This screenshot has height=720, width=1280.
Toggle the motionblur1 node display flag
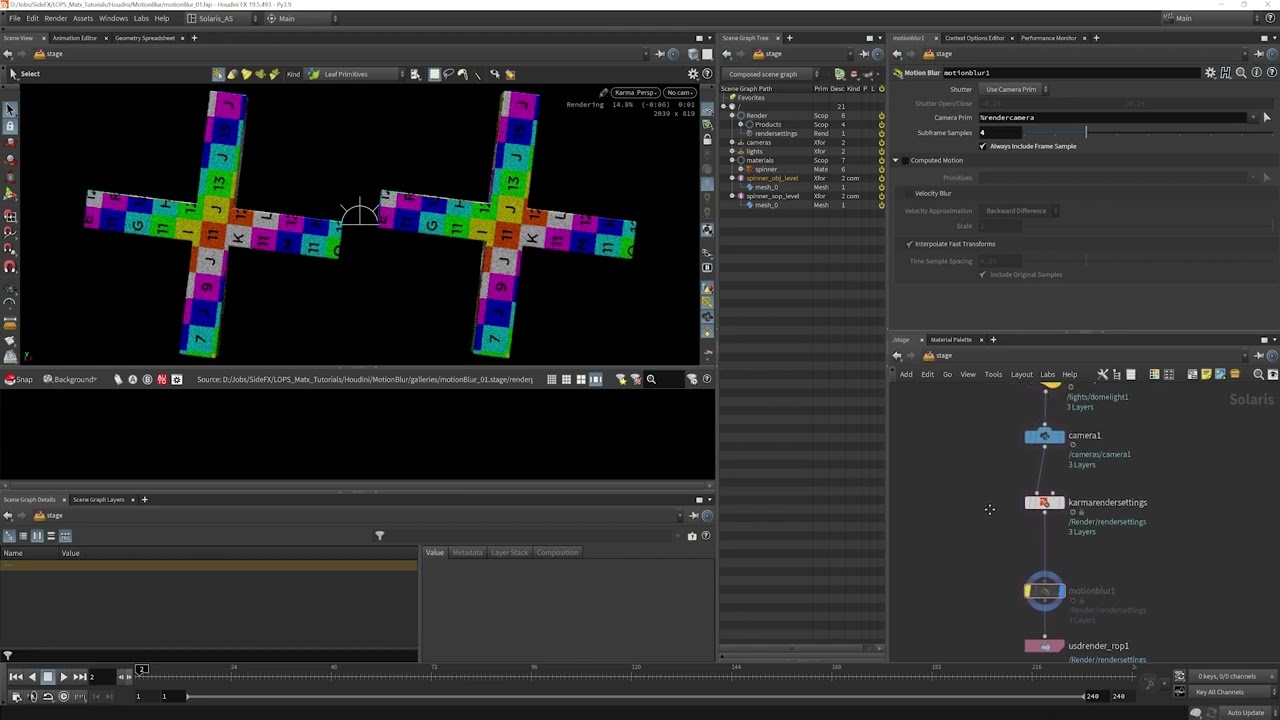1061,592
